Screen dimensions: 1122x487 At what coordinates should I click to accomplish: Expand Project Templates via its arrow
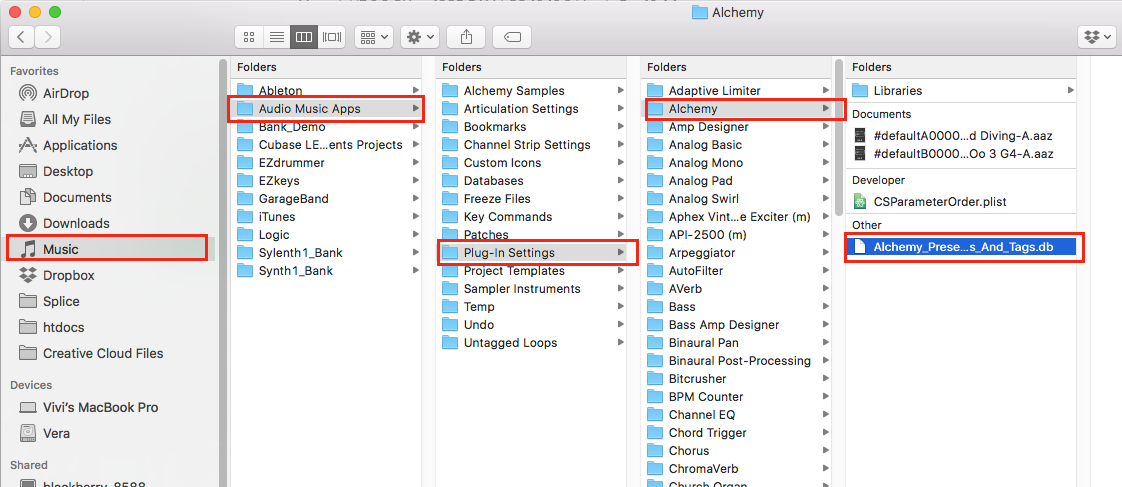(621, 271)
